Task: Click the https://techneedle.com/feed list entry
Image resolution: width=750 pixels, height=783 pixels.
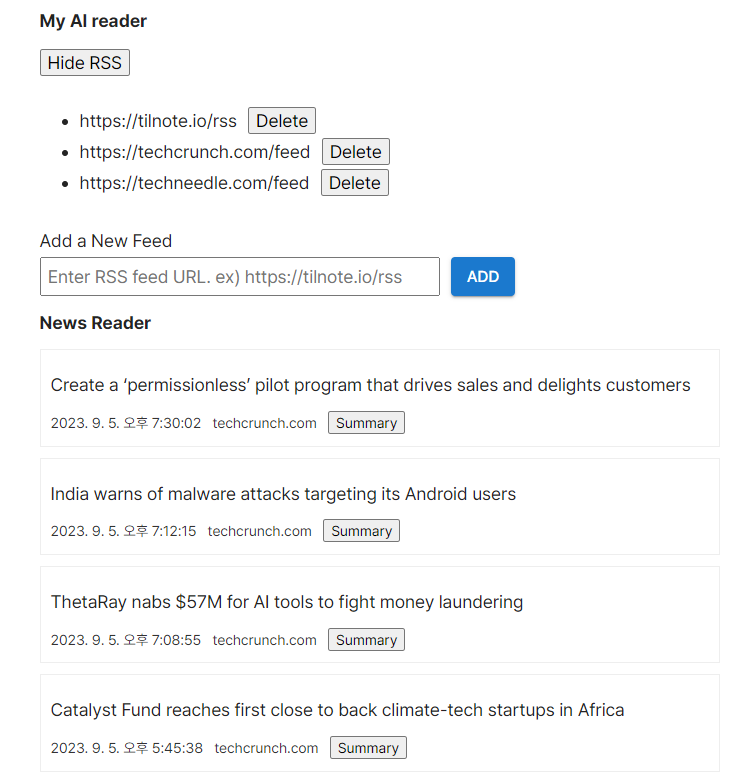Action: [194, 183]
